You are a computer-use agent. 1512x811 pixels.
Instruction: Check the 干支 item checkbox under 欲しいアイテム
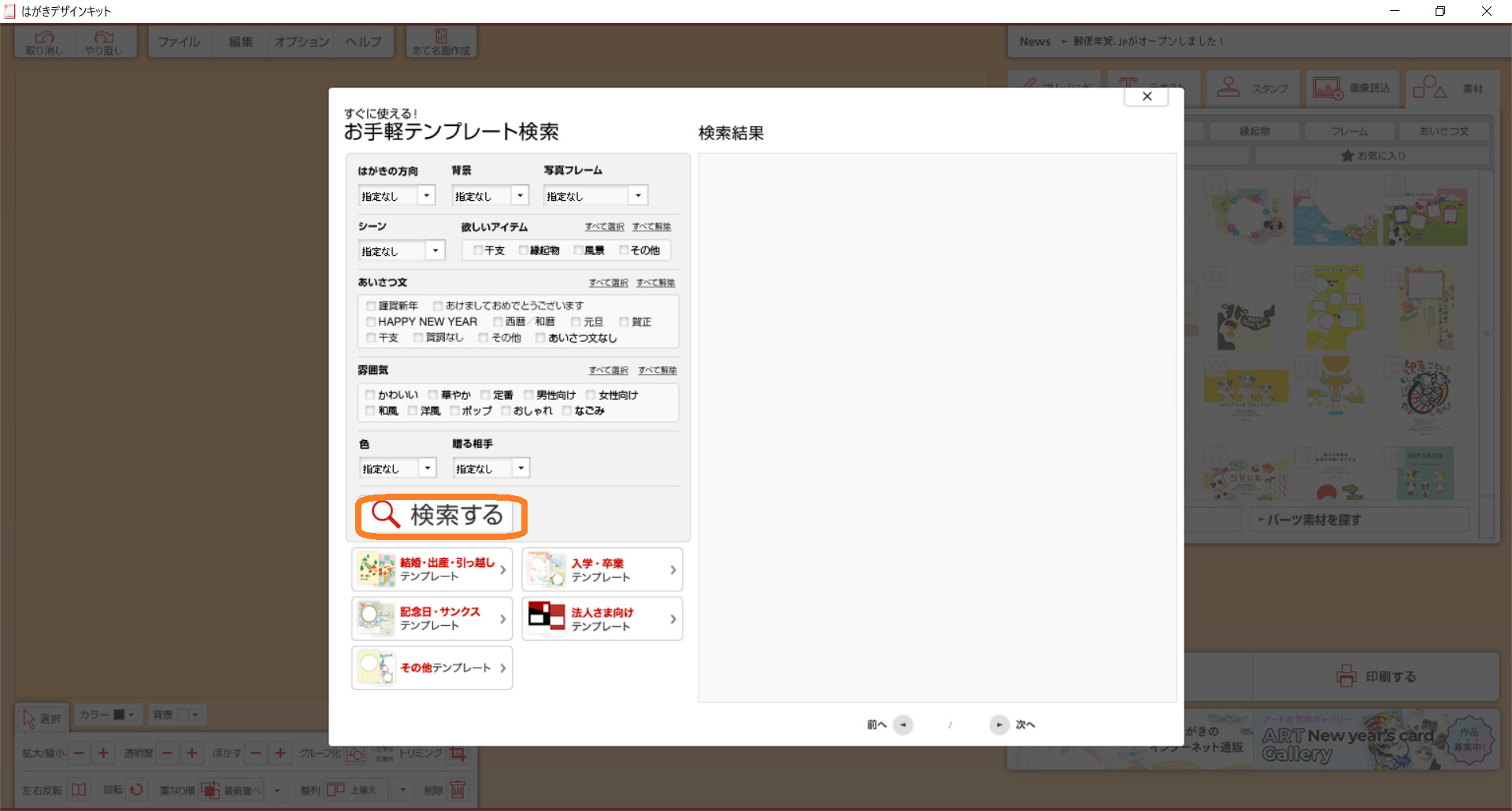(x=478, y=250)
